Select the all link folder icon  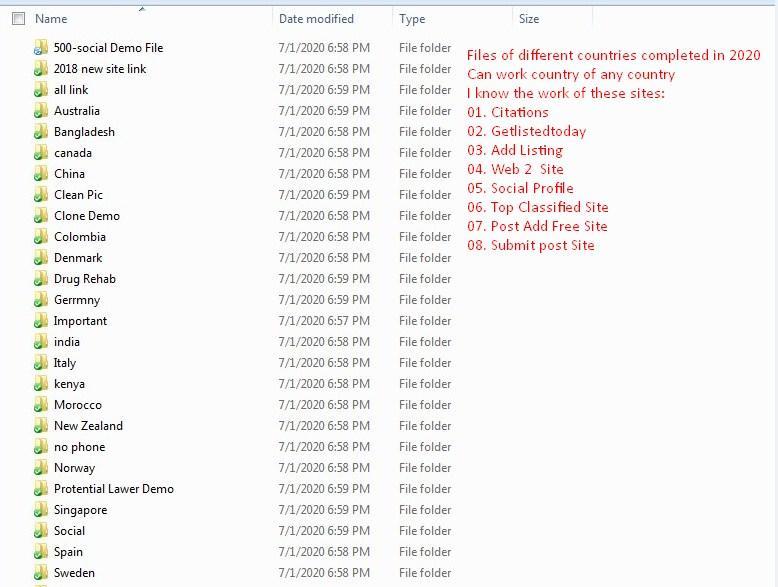tap(41, 90)
